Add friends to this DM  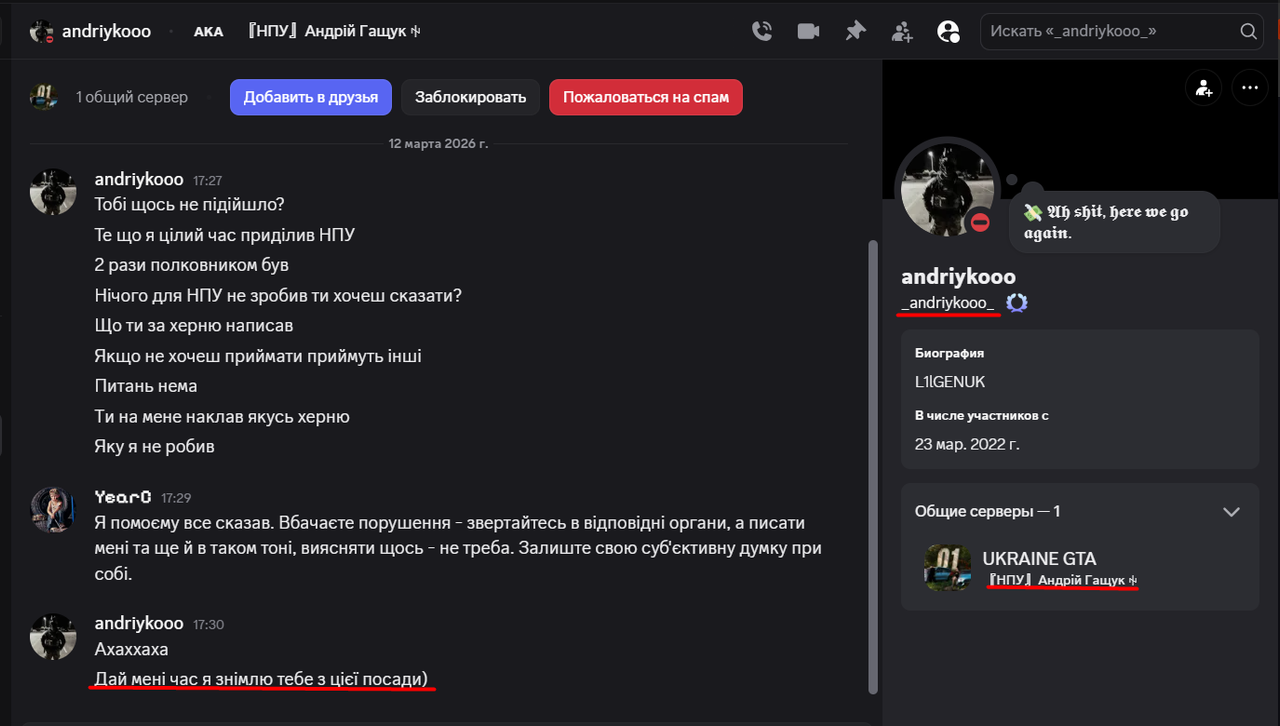tap(902, 31)
